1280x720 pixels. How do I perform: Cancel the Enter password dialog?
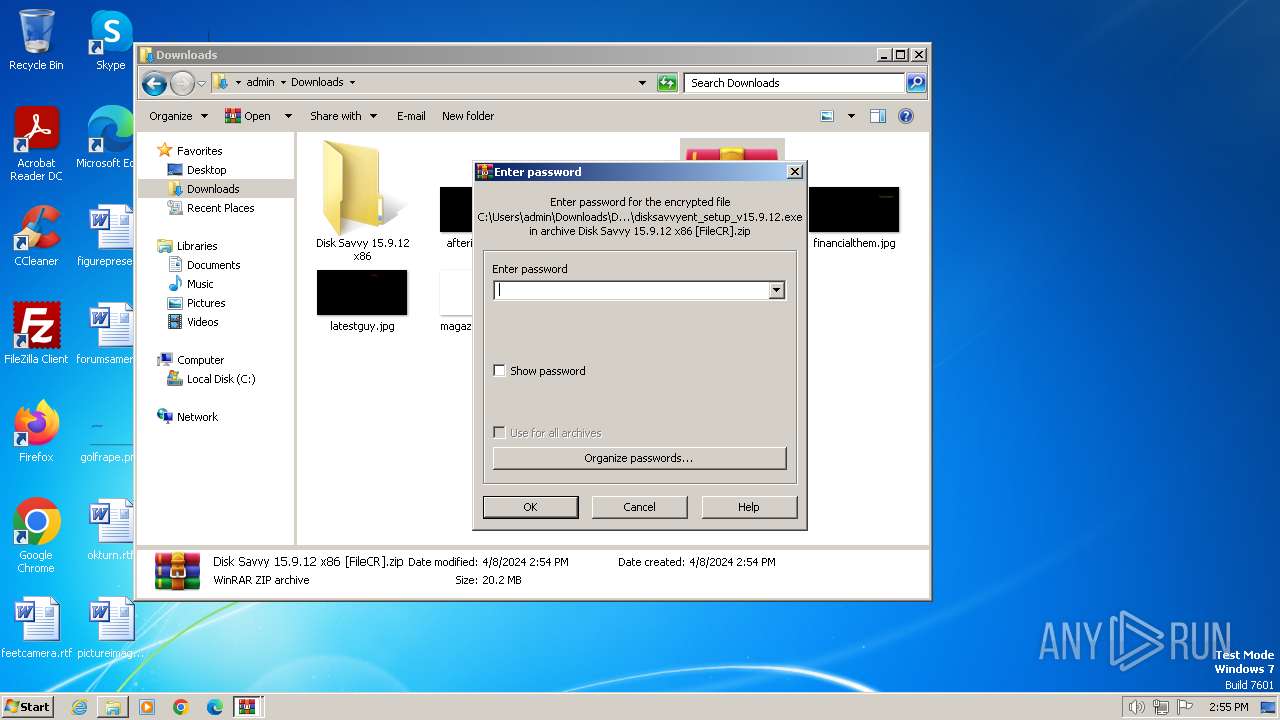tap(639, 507)
